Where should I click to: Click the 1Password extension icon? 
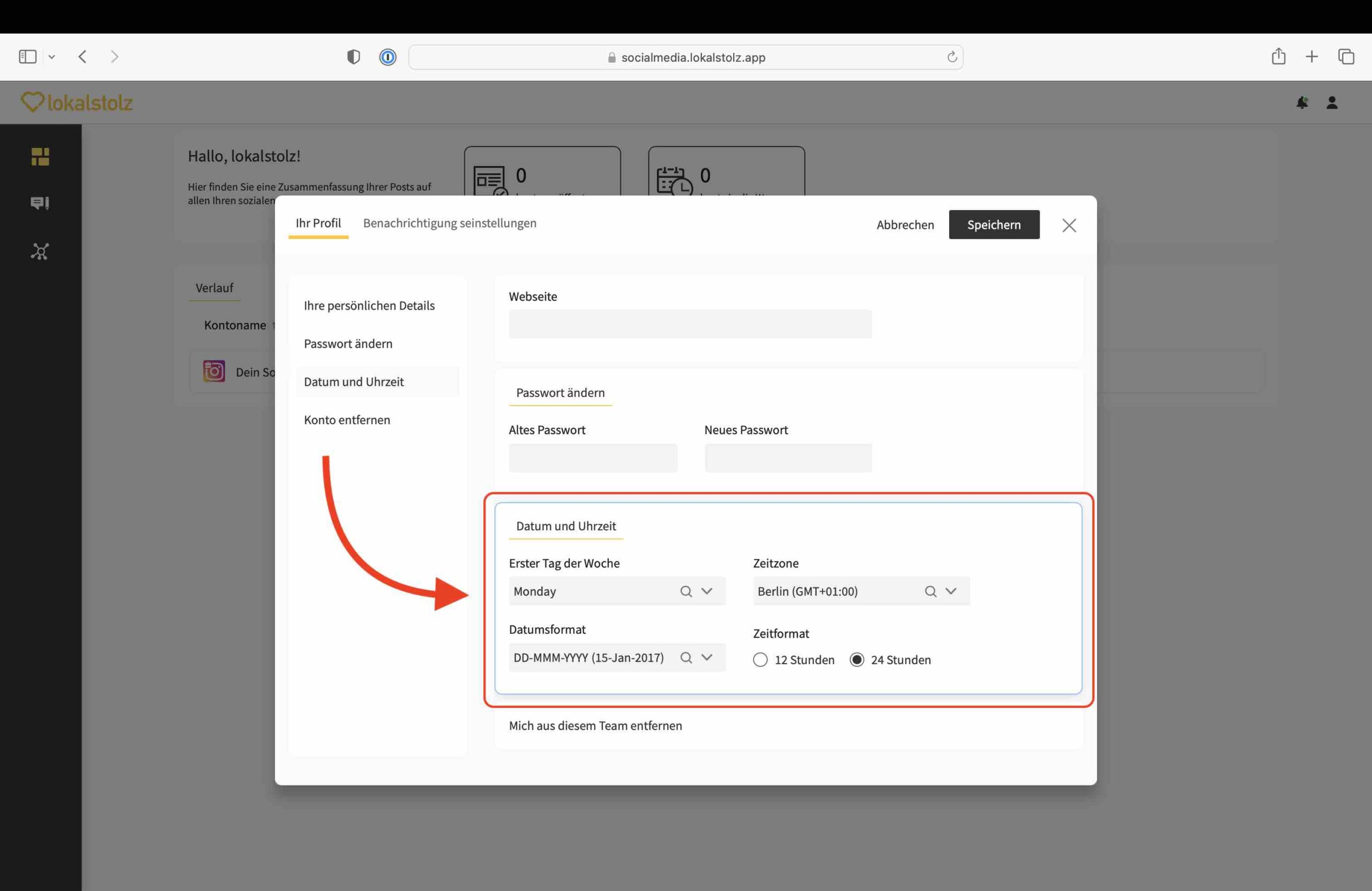pos(387,57)
